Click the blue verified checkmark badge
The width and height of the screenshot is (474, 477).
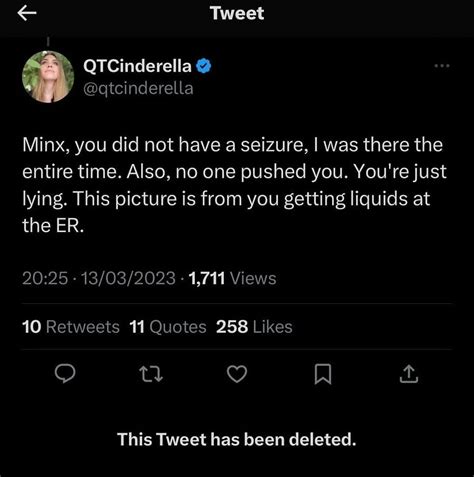(x=204, y=66)
